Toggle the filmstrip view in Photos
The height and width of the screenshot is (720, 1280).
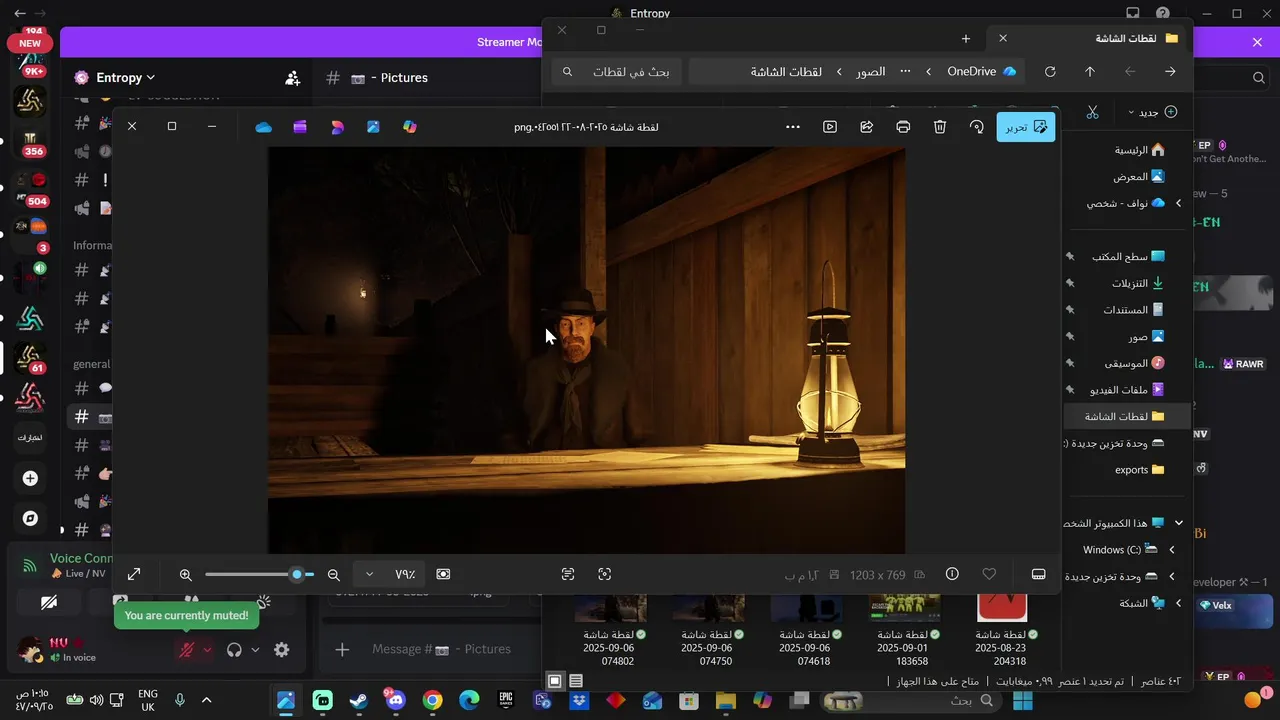click(1038, 574)
